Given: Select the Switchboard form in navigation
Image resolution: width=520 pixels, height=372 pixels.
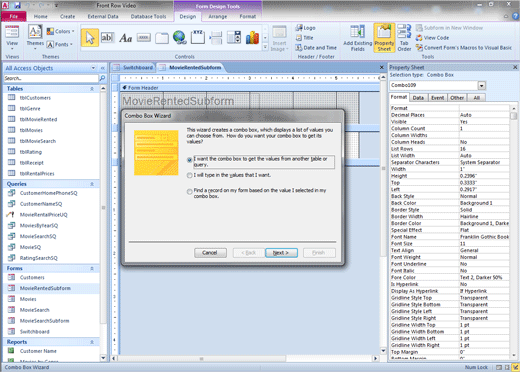Looking at the screenshot, I should 34,332.
